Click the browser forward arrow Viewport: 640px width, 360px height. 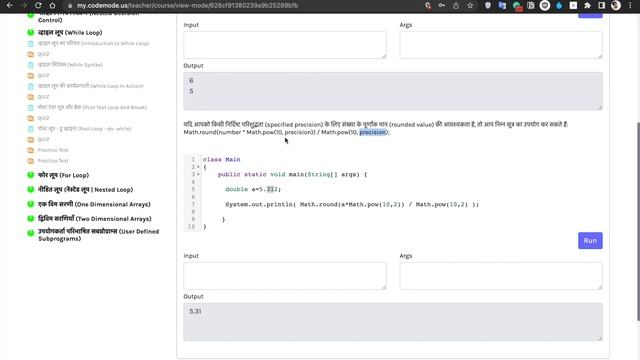[24, 5]
